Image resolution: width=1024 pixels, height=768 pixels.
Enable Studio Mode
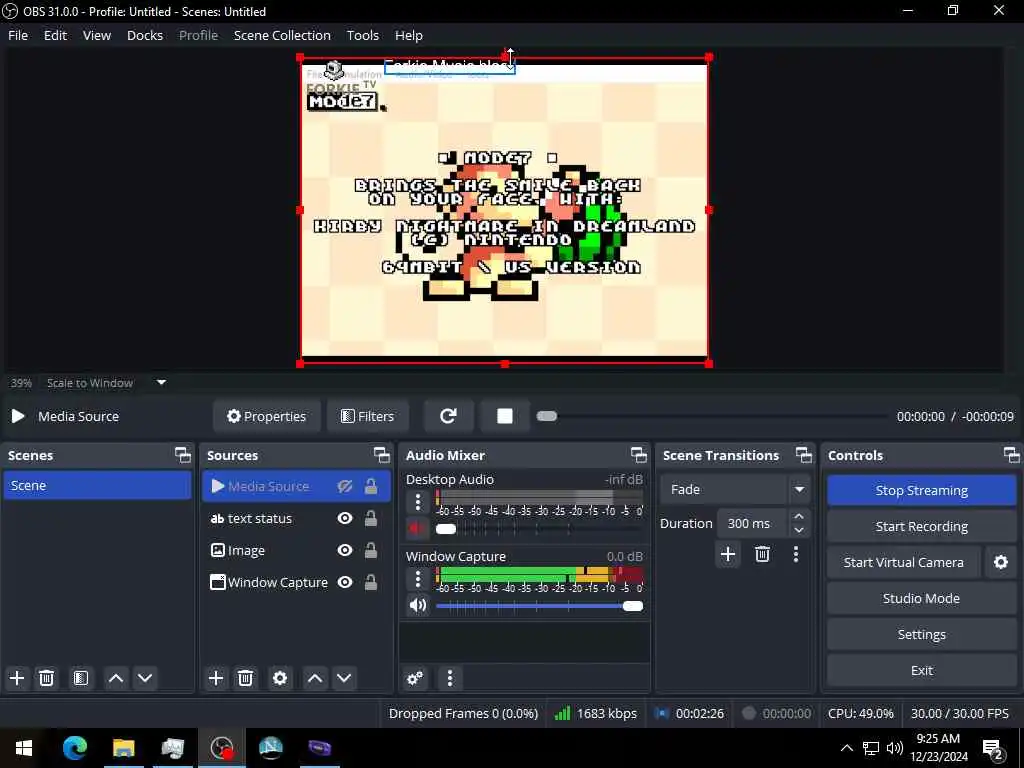coord(921,598)
